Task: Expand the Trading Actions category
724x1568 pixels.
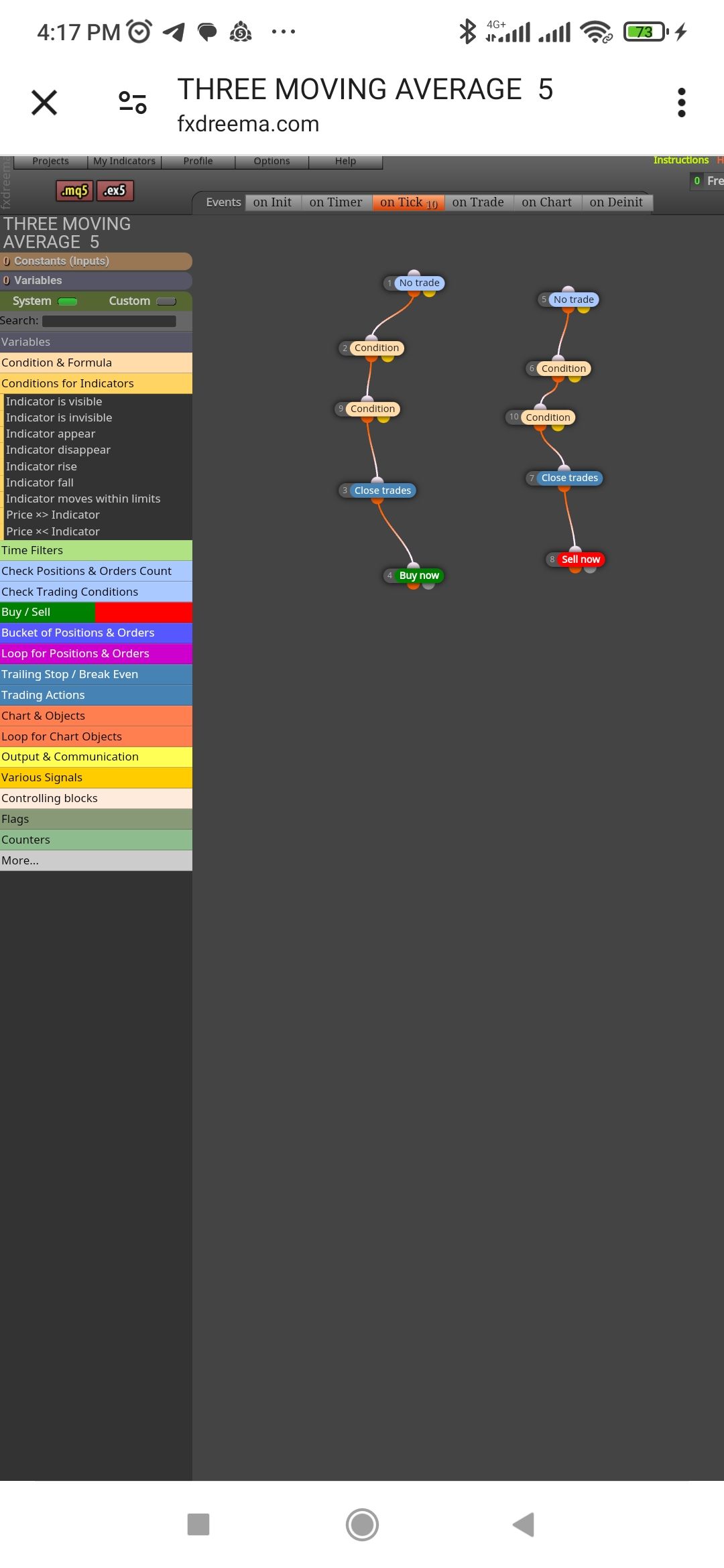Action: [x=96, y=695]
